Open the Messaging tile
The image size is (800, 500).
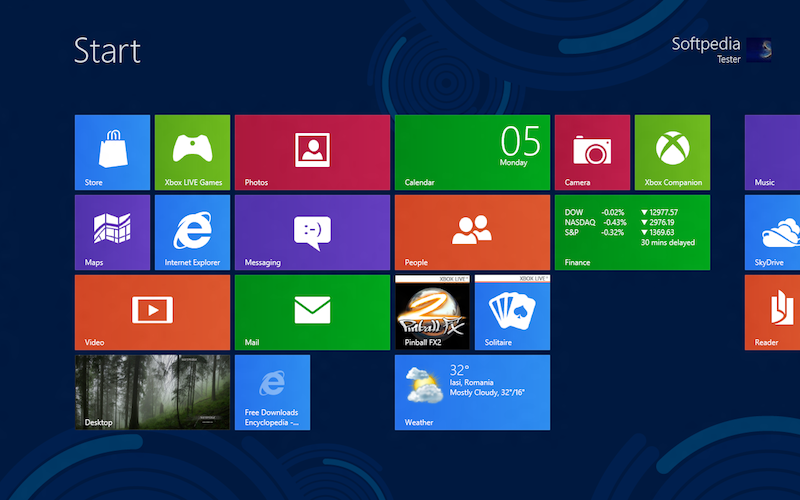pyautogui.click(x=312, y=233)
